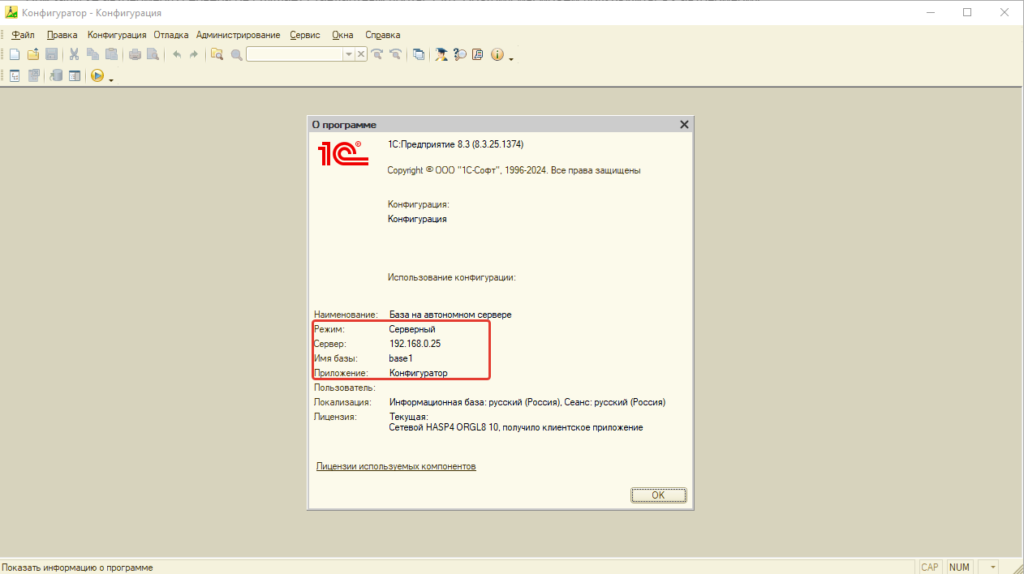Screen dimensions: 1024x574
Task: Click the Compare configurations icon
Action: pos(33,76)
